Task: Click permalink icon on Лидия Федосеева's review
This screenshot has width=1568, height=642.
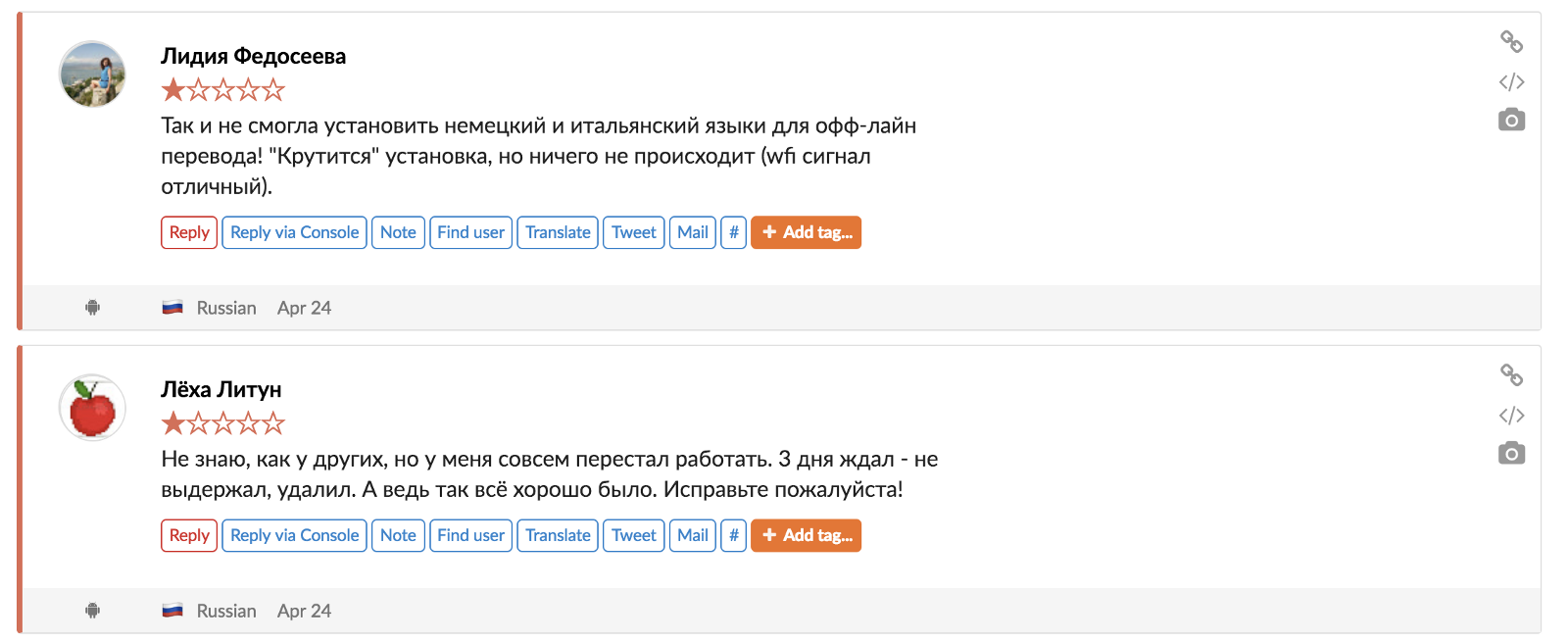Action: (1511, 41)
